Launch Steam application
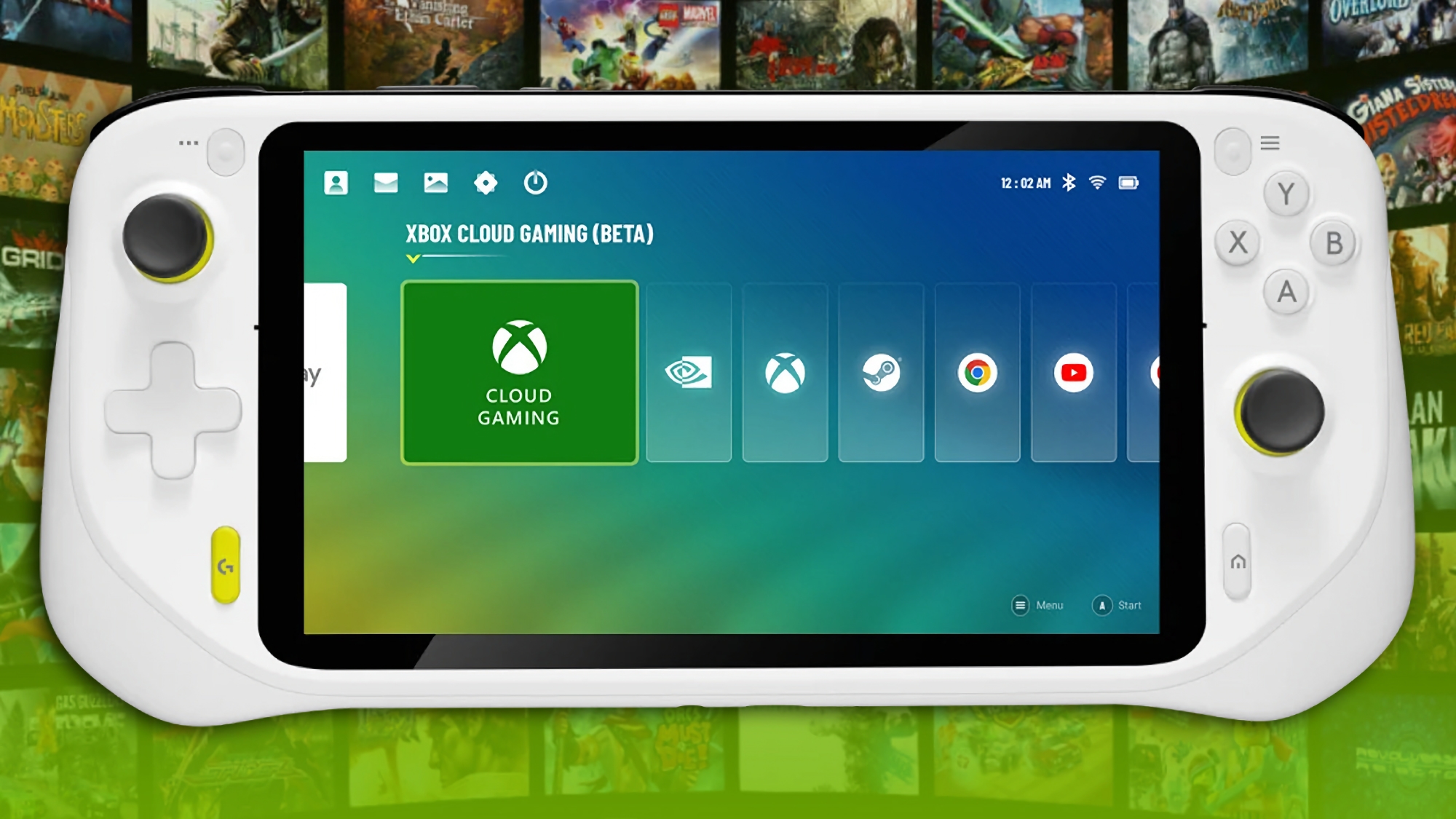 point(880,372)
